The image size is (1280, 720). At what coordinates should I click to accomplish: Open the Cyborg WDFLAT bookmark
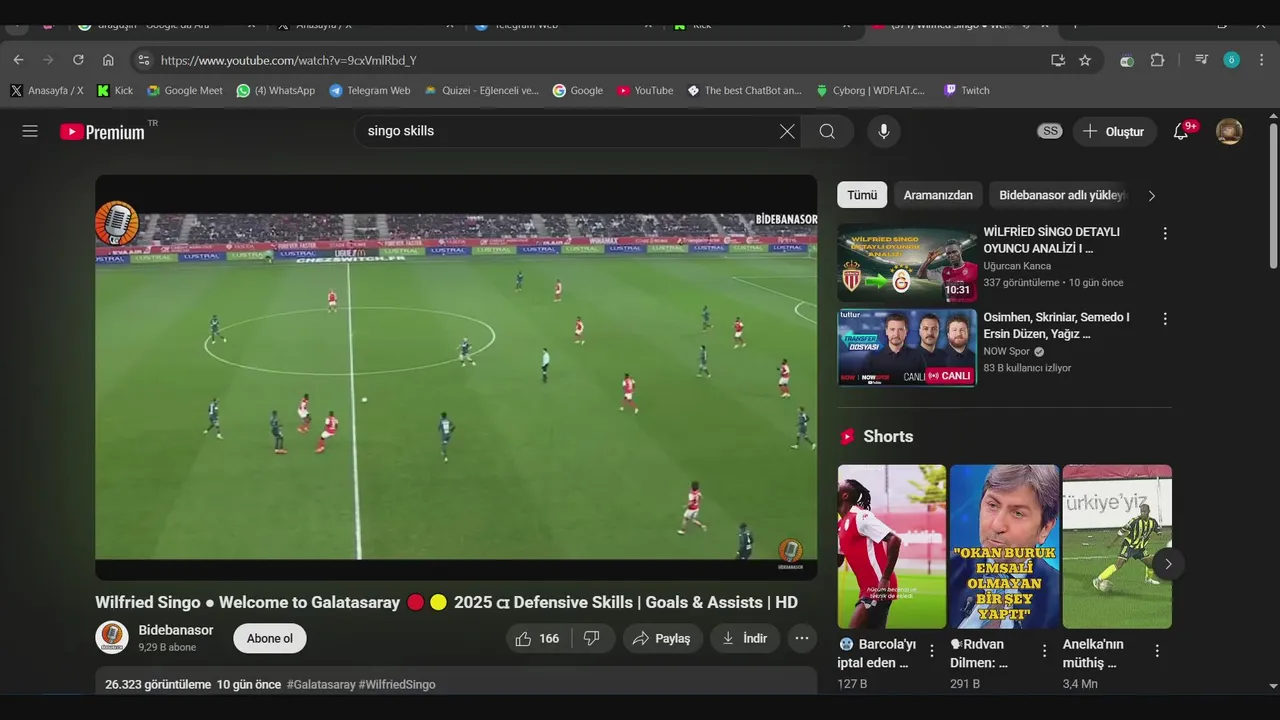(x=871, y=90)
